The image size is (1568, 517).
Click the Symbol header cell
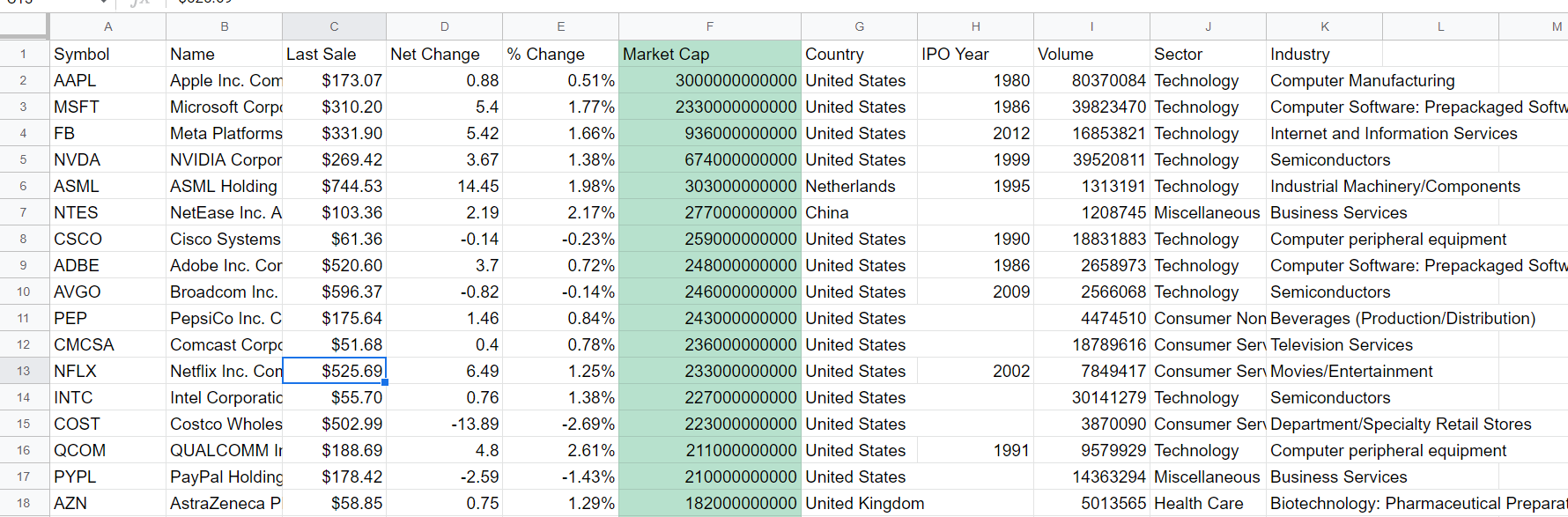click(108, 54)
